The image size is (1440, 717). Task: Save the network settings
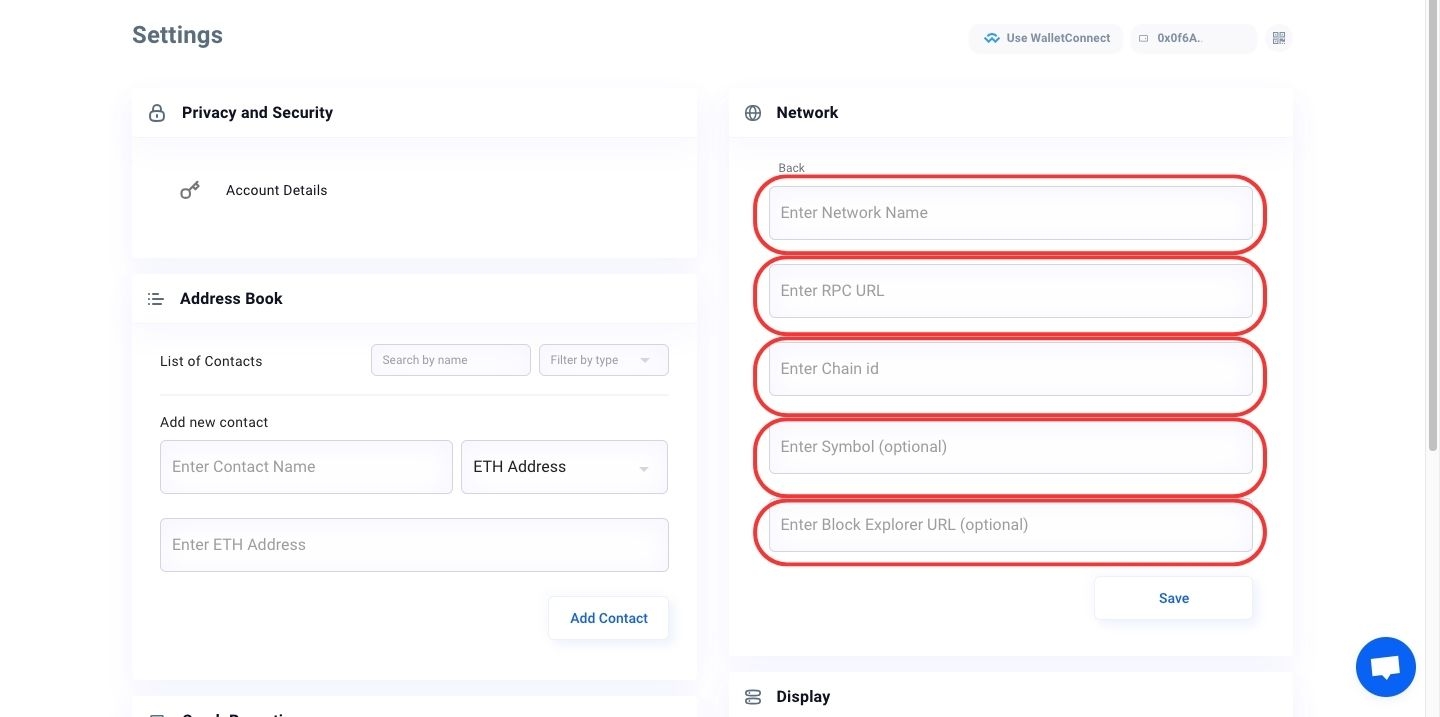point(1173,598)
